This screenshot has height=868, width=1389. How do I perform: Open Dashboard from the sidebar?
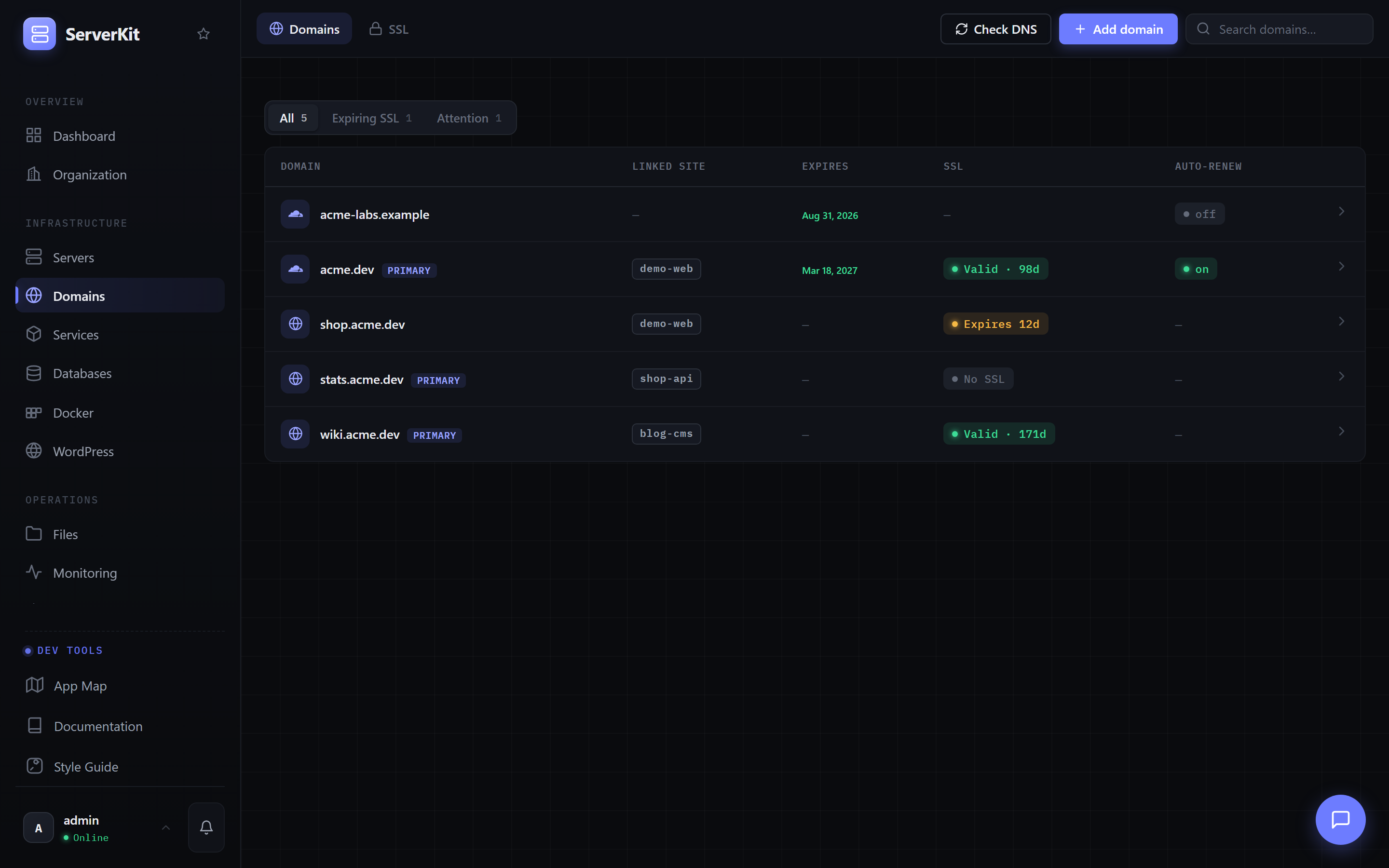[120, 136]
